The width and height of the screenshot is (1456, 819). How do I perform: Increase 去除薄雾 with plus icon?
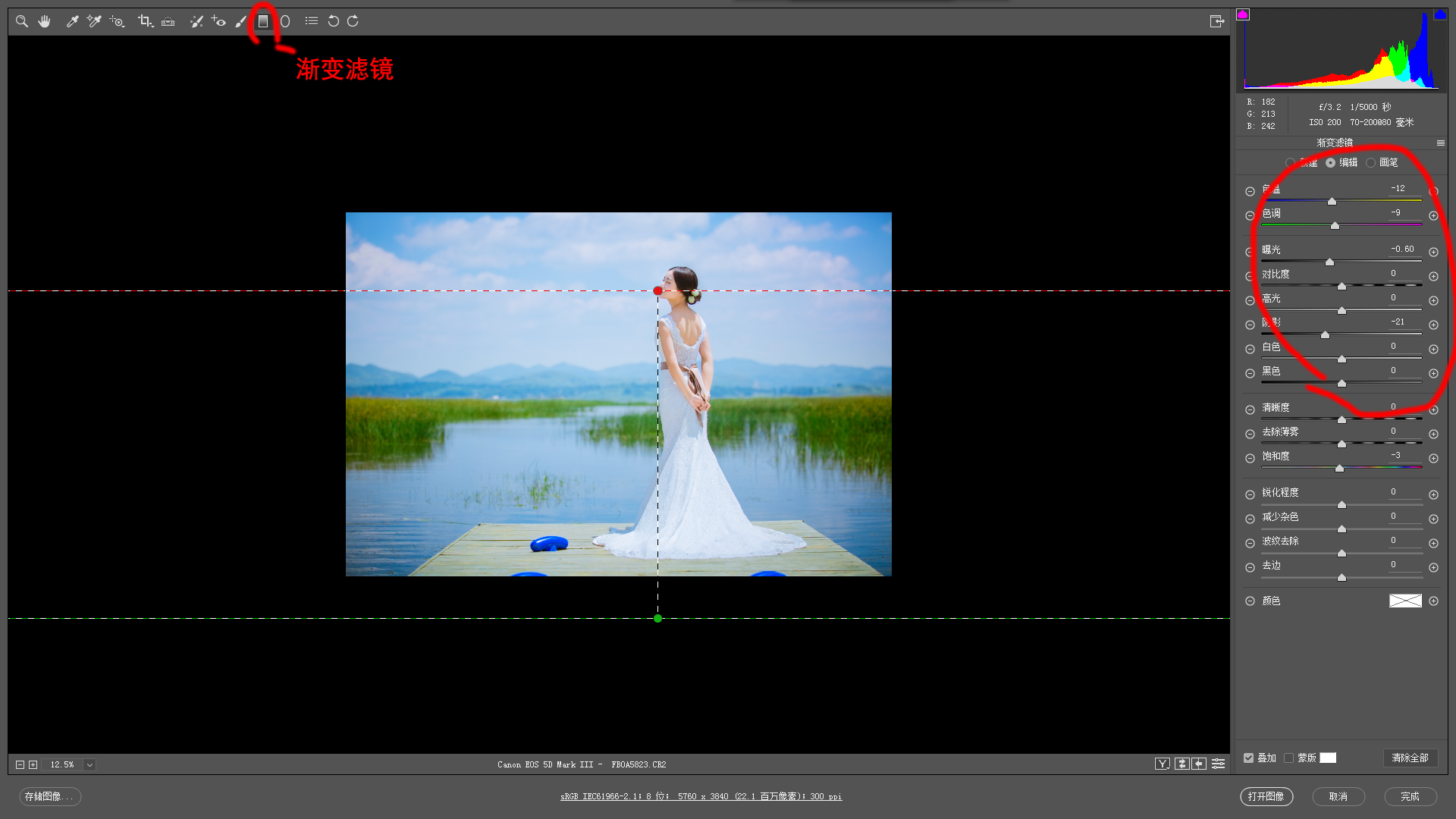coord(1433,435)
